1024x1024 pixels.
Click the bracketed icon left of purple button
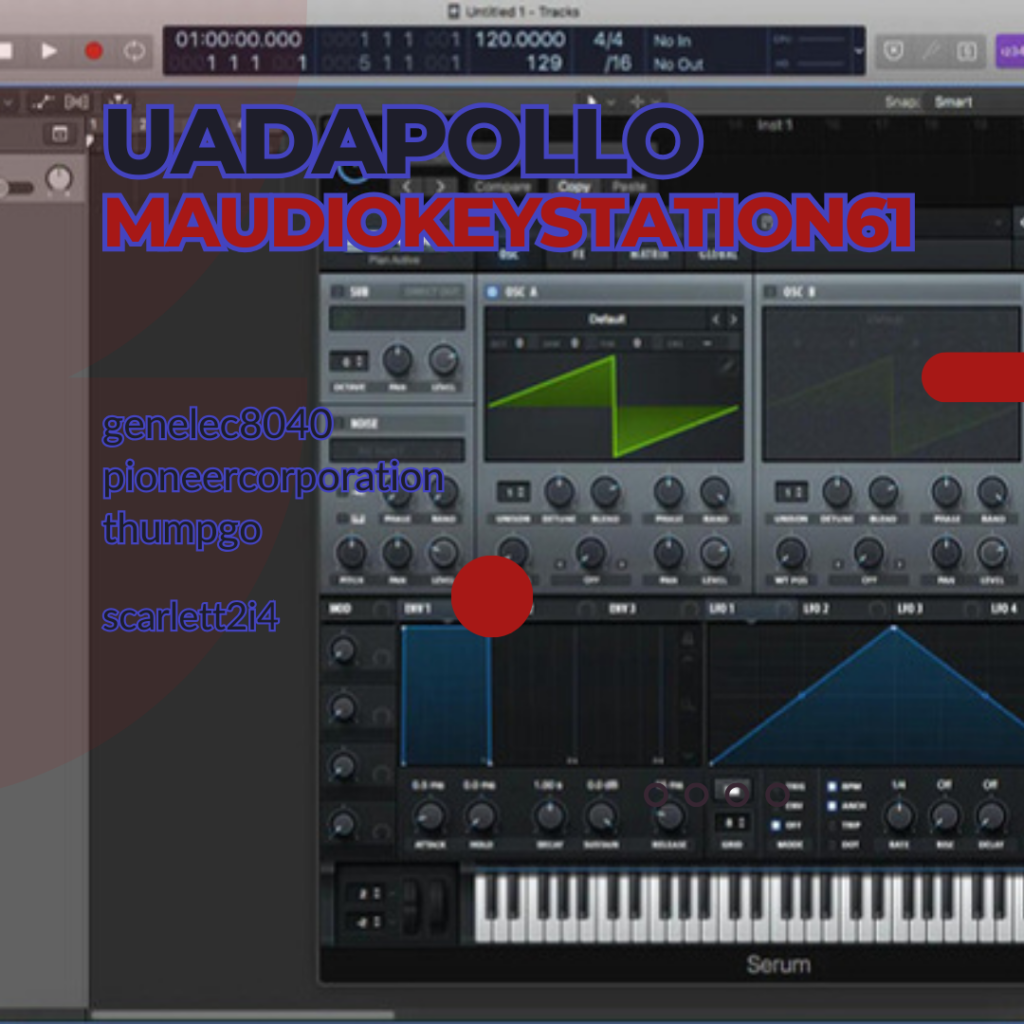point(967,51)
